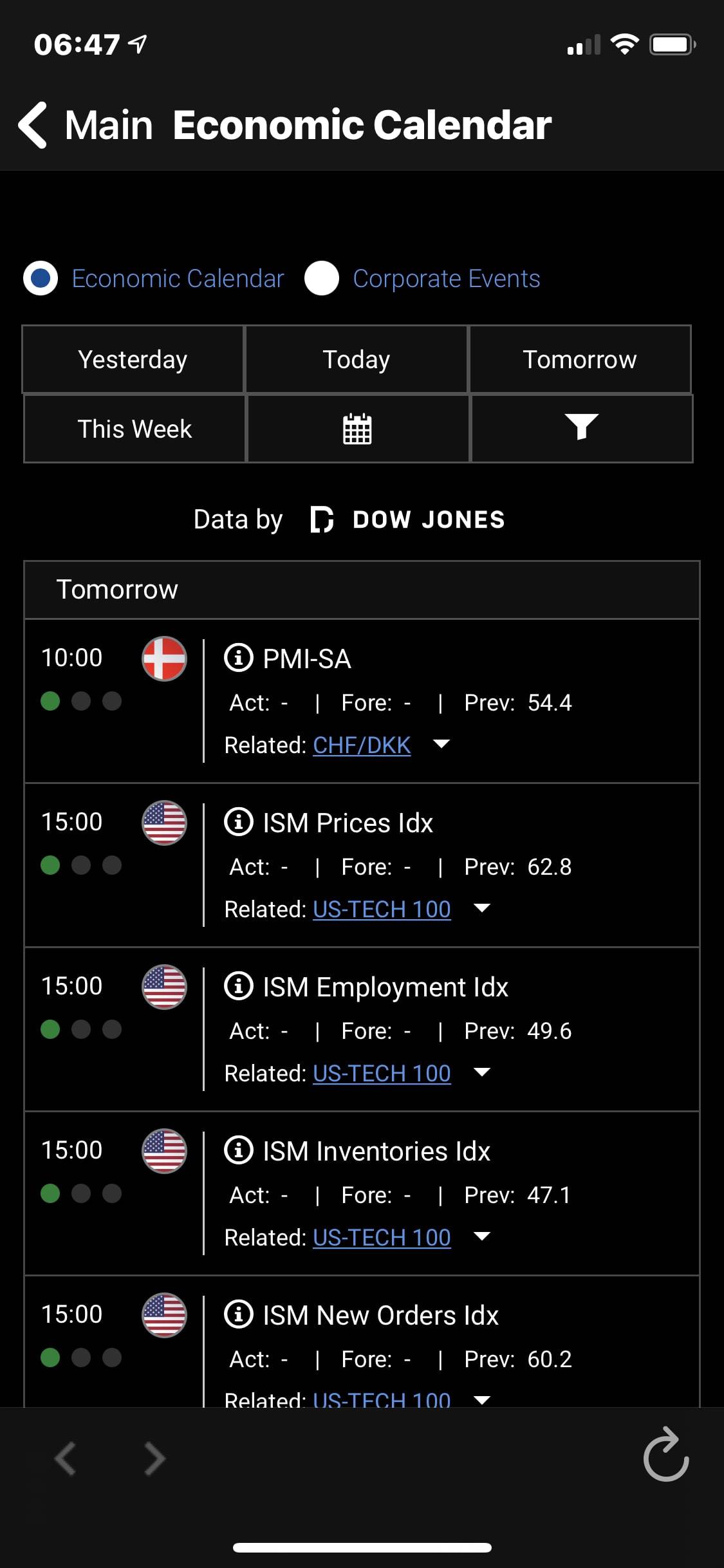Tap info icon for ISM Employment Idx

pos(238,986)
